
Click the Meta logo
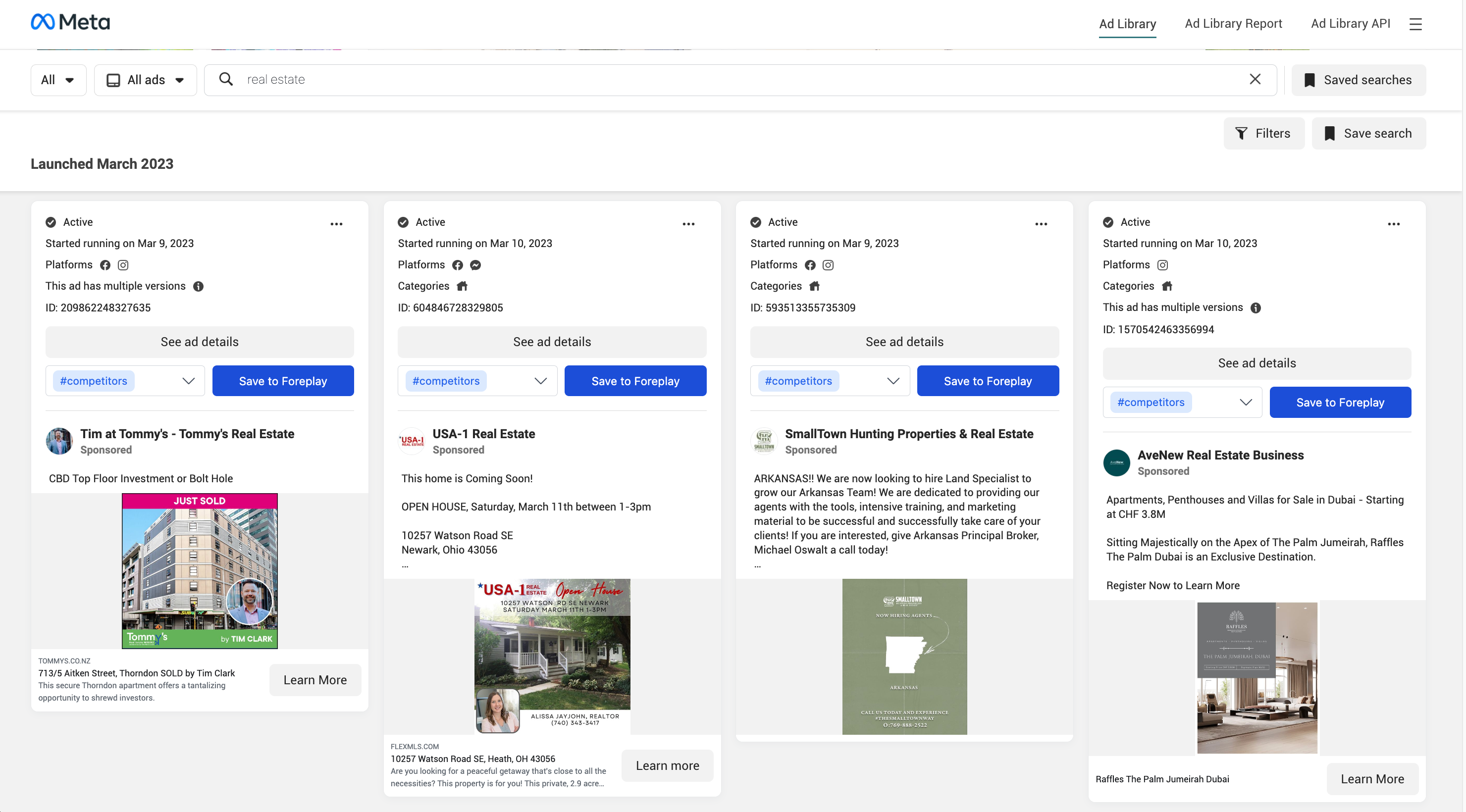pos(70,22)
